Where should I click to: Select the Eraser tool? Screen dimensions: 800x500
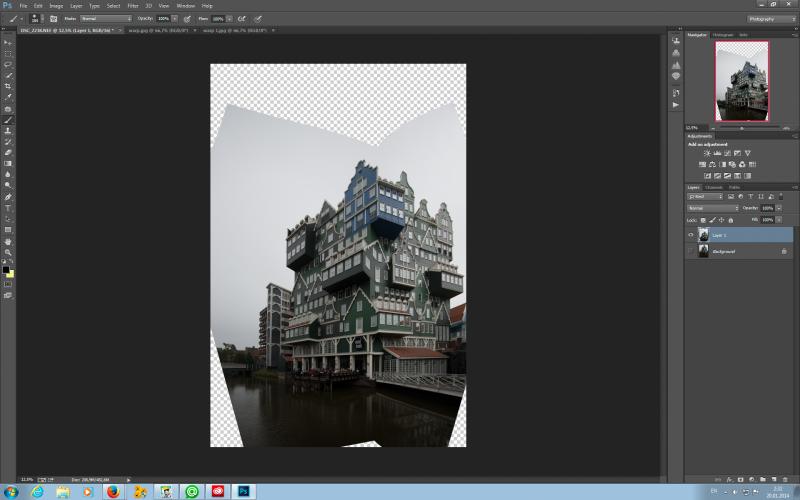point(8,153)
